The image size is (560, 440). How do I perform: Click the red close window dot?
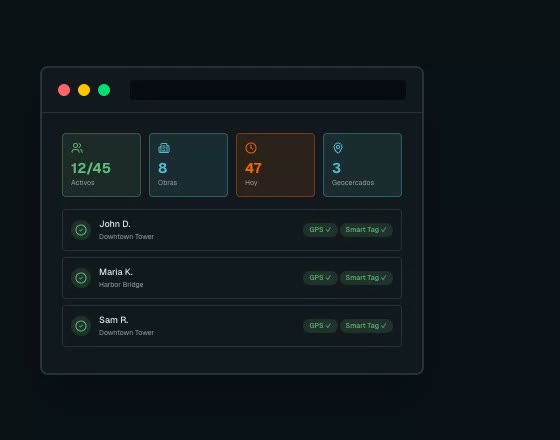click(x=64, y=90)
